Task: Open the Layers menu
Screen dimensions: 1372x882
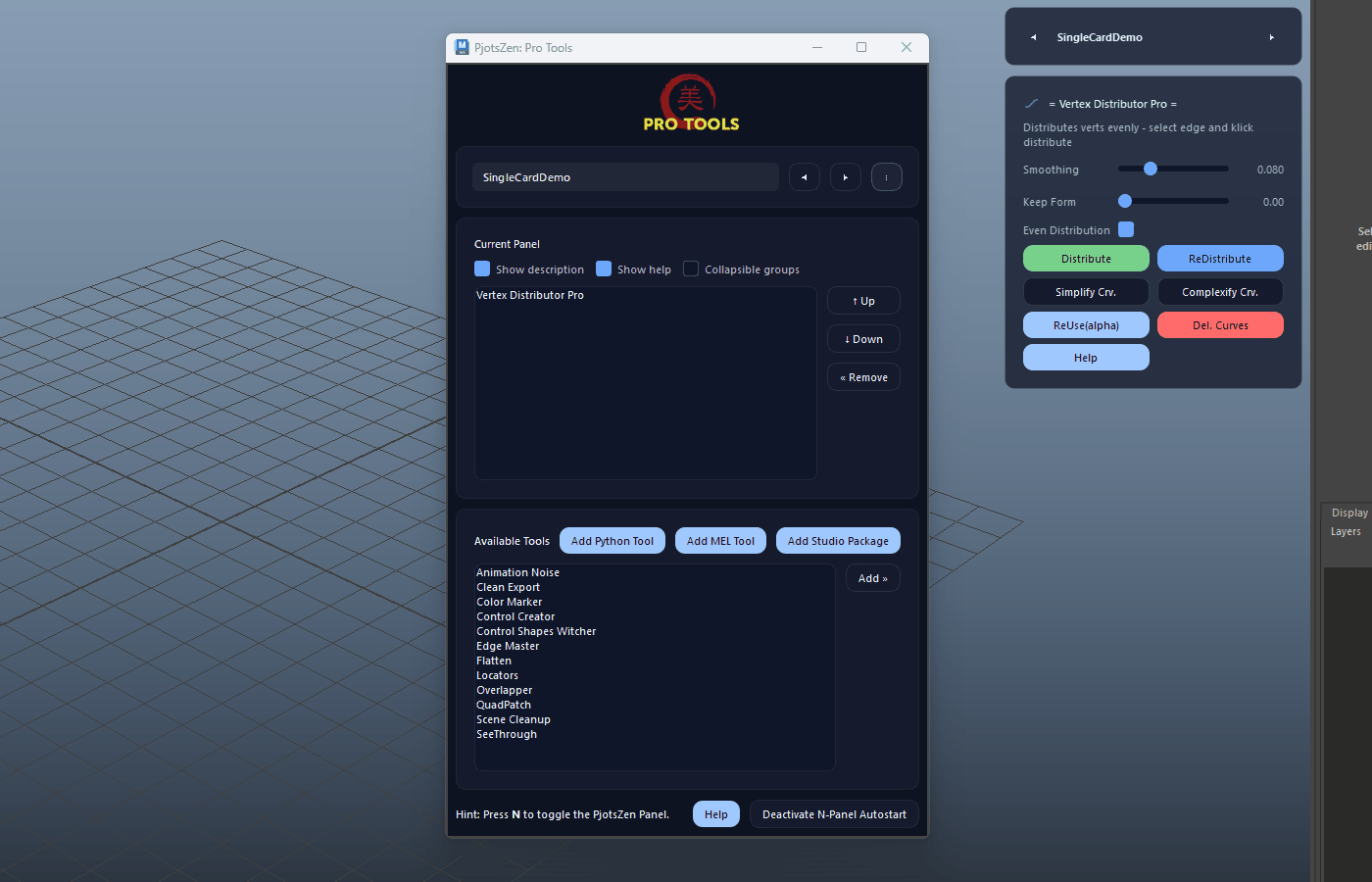Action: coord(1346,531)
